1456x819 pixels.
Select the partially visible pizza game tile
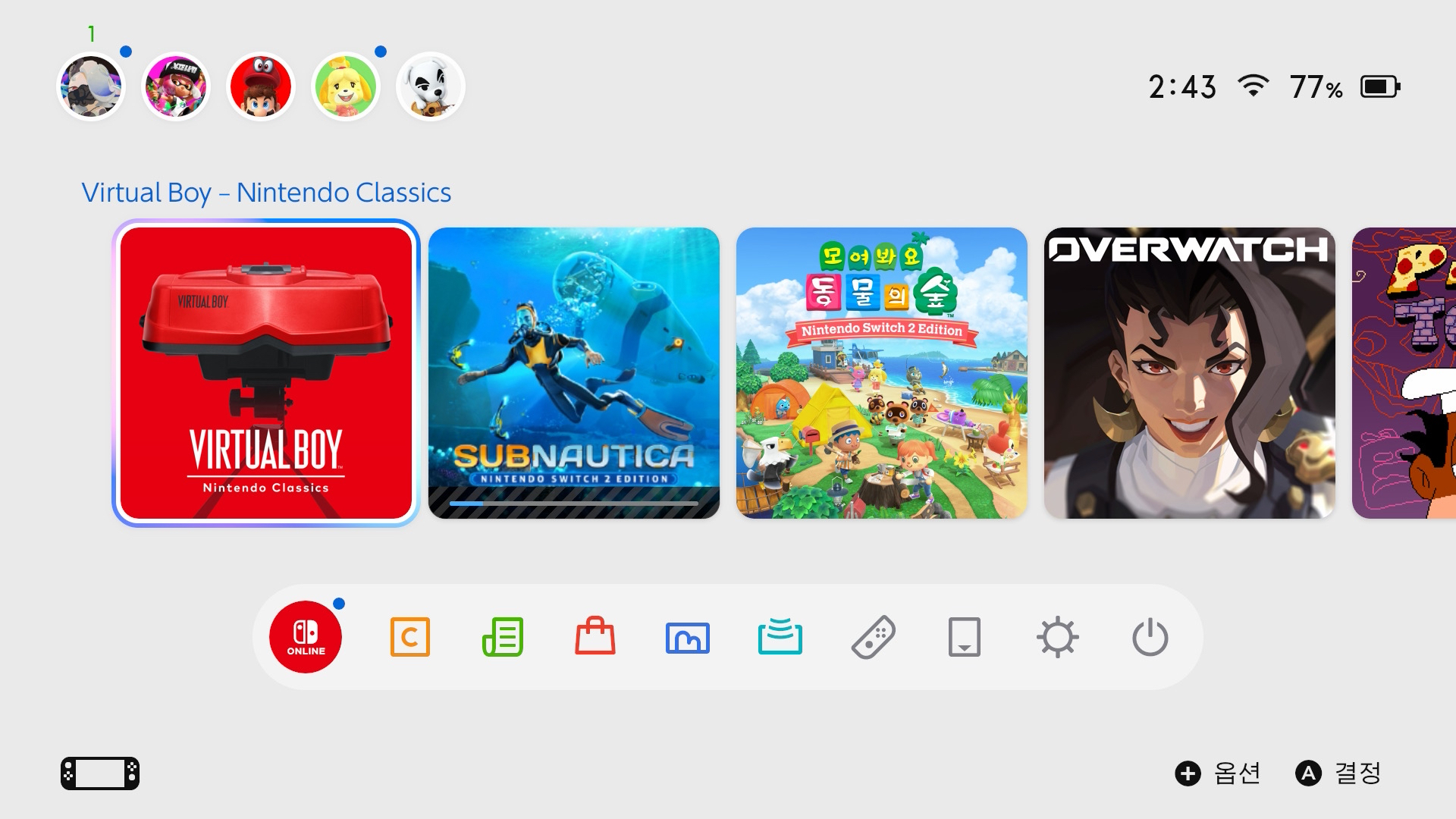pos(1404,373)
